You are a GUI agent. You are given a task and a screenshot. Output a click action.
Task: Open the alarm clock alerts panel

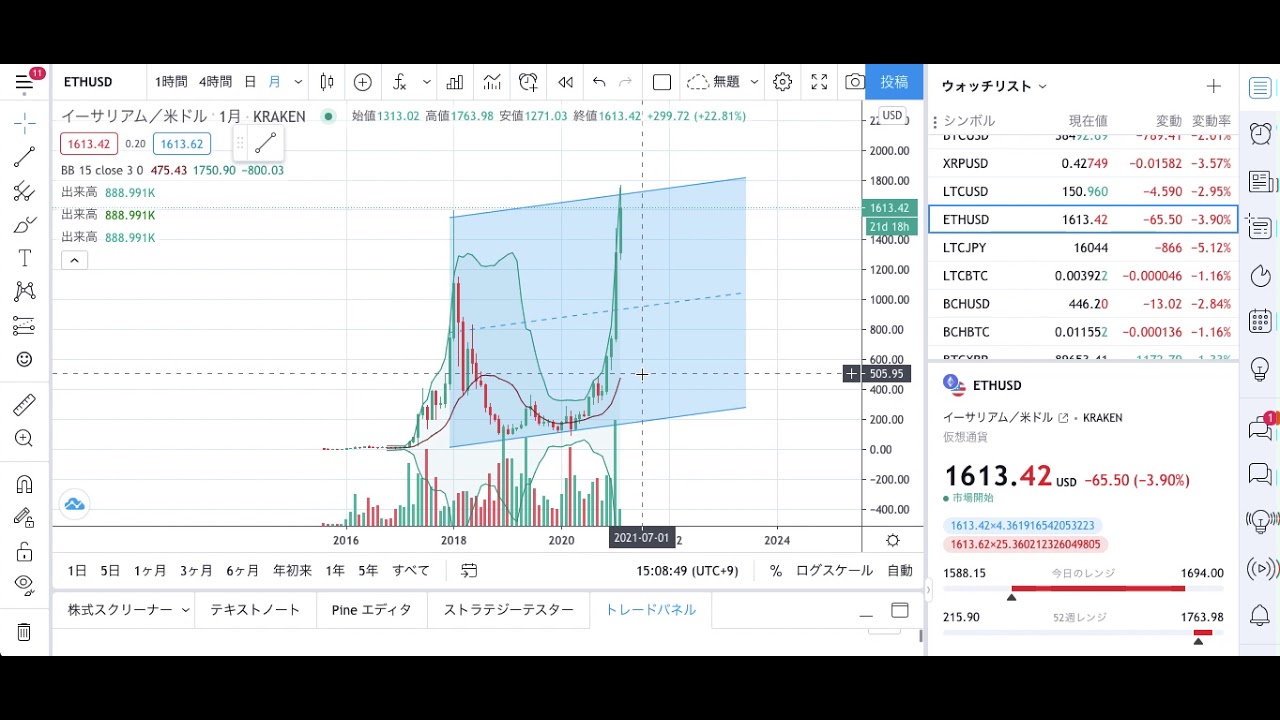point(1260,134)
